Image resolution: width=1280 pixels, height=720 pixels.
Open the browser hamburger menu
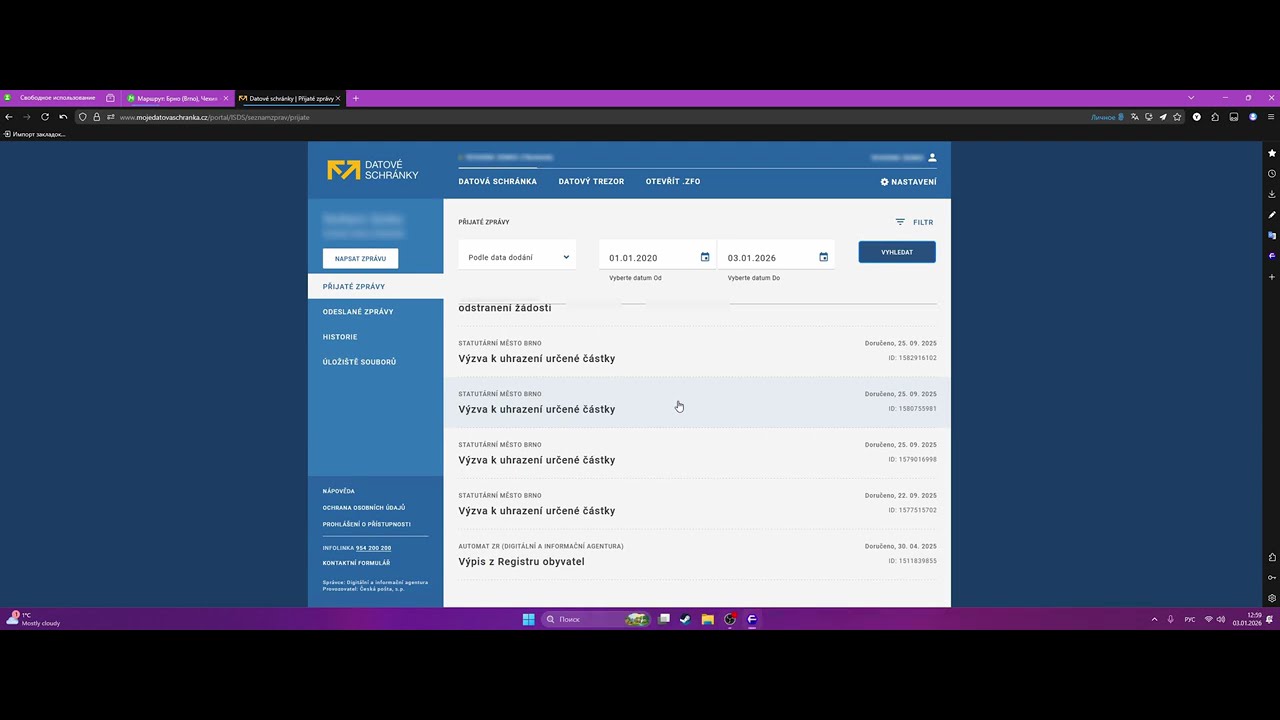[1271, 117]
